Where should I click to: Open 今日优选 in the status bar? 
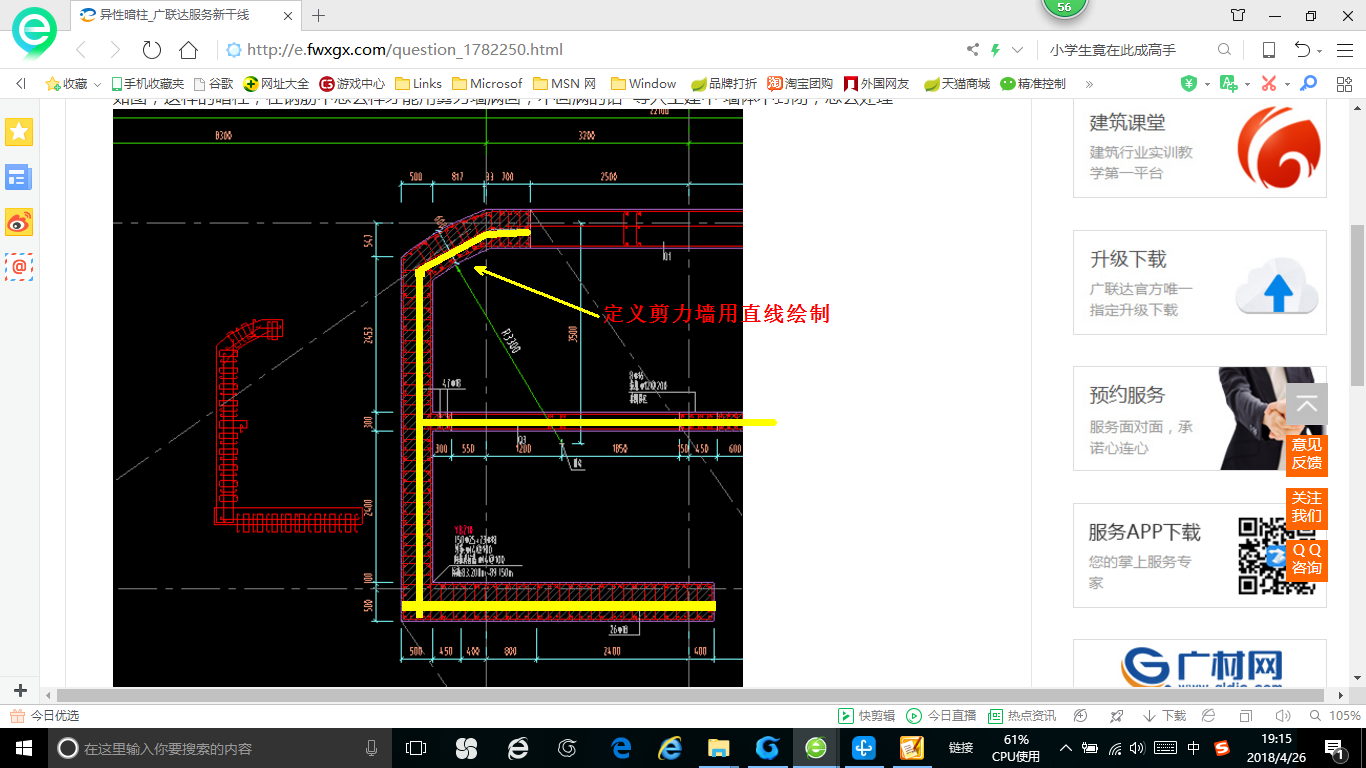tap(45, 716)
